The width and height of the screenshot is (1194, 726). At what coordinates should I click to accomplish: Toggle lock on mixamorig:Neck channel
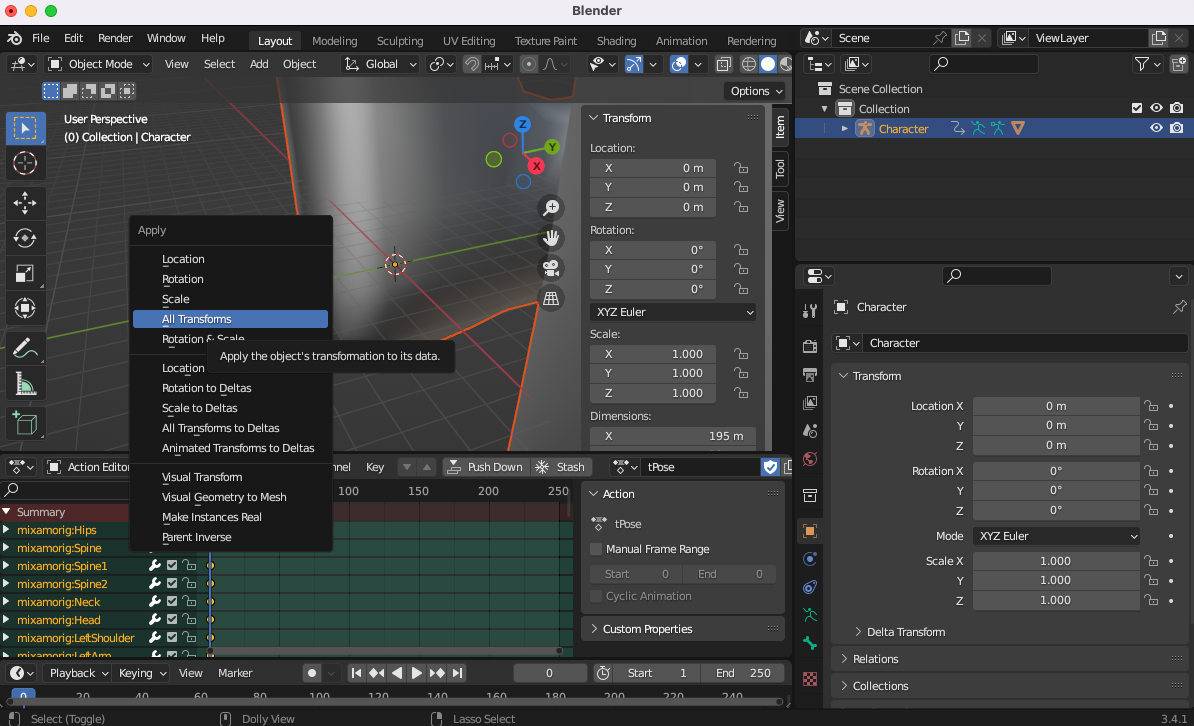point(189,602)
